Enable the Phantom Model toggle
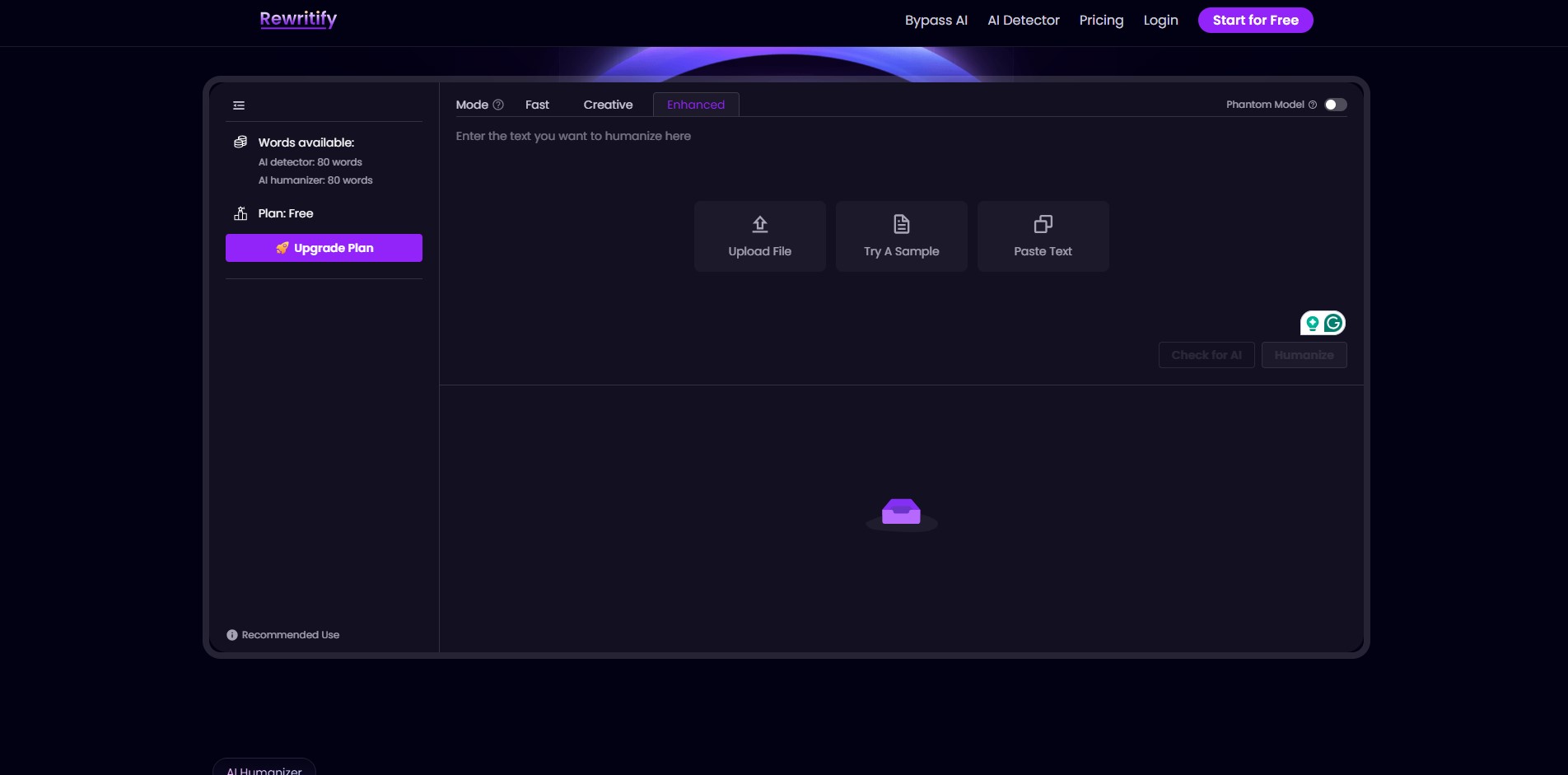This screenshot has height=775, width=1568. [x=1335, y=105]
